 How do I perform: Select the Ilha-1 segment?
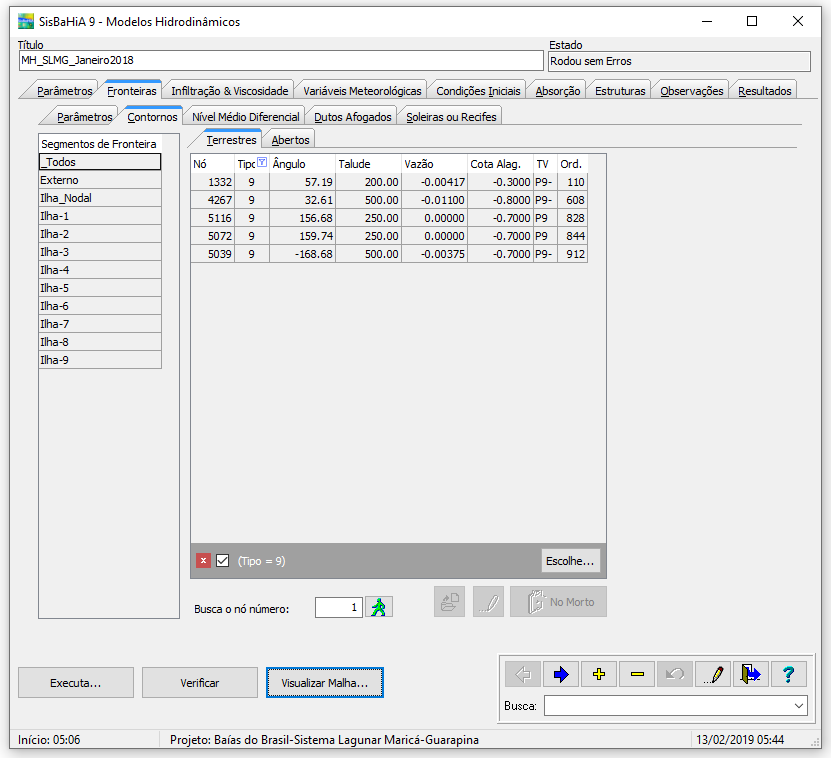[x=100, y=216]
